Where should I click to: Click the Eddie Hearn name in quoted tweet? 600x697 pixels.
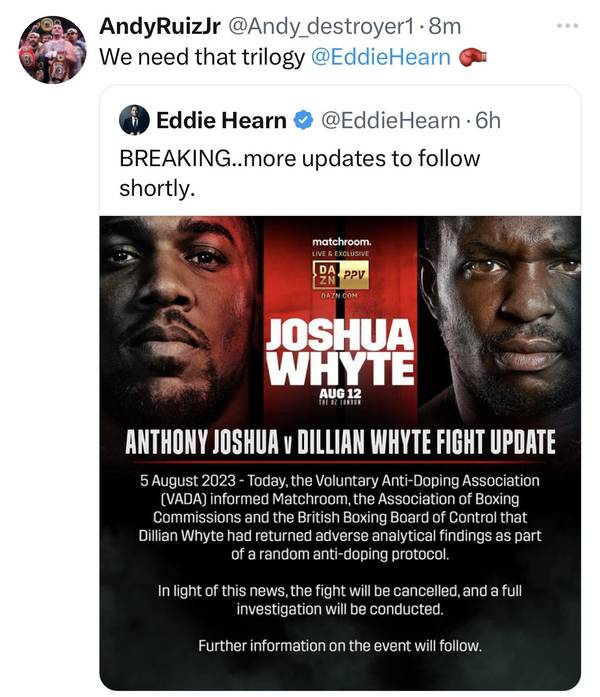[x=221, y=121]
